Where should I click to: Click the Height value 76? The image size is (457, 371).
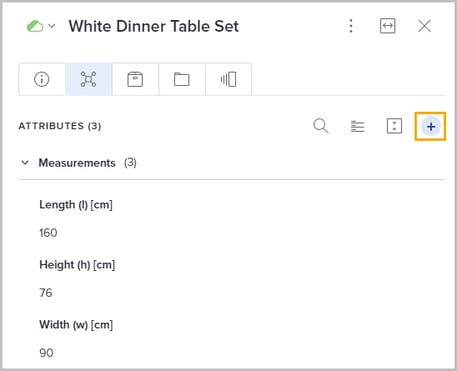pos(46,293)
